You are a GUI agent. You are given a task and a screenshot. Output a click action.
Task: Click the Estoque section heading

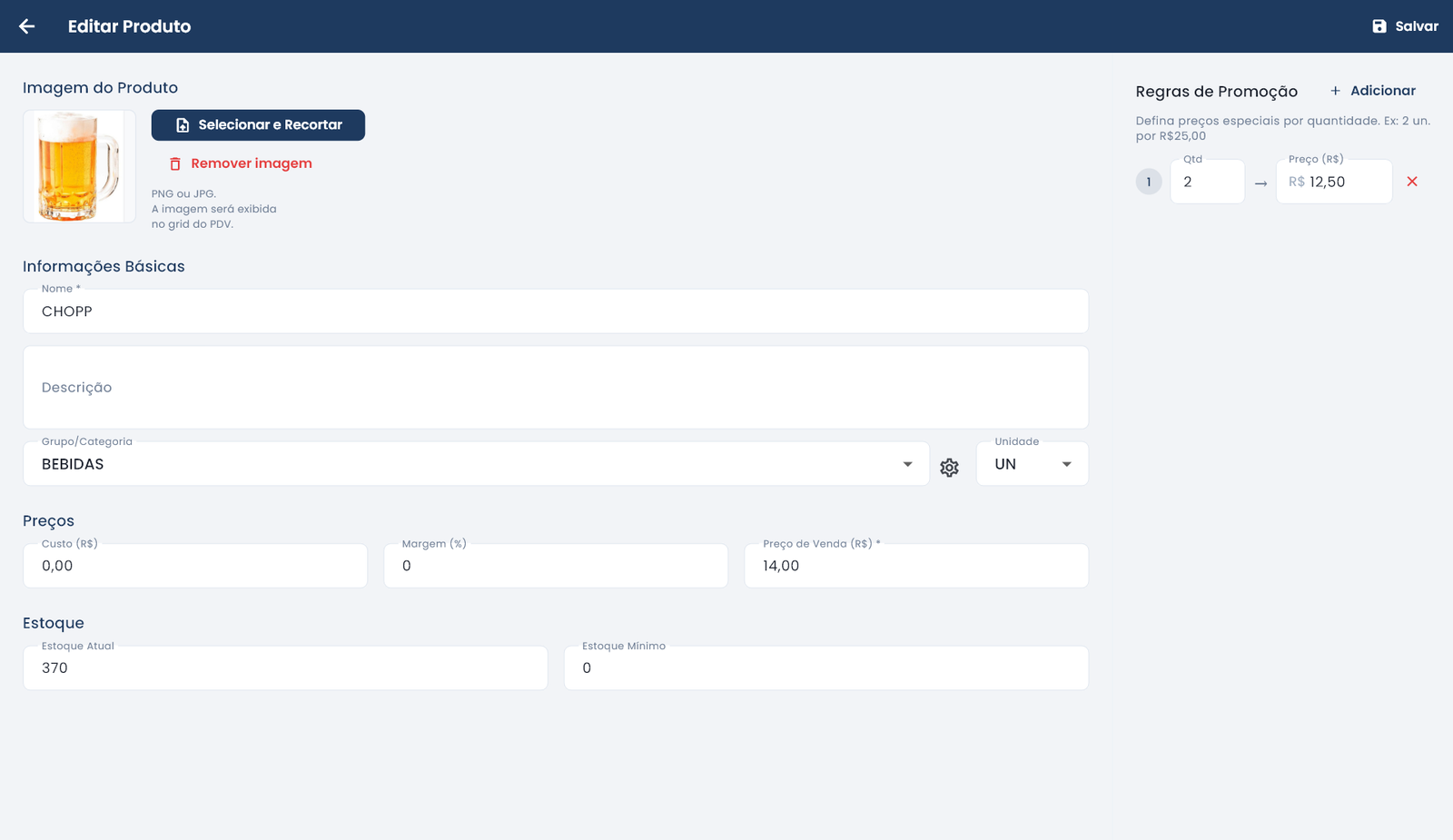point(54,623)
